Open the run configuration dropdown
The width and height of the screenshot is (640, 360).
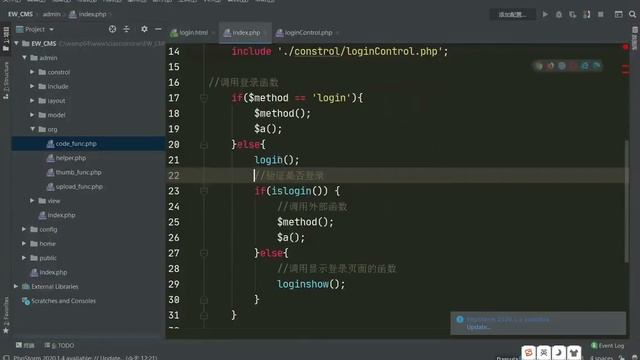513,14
